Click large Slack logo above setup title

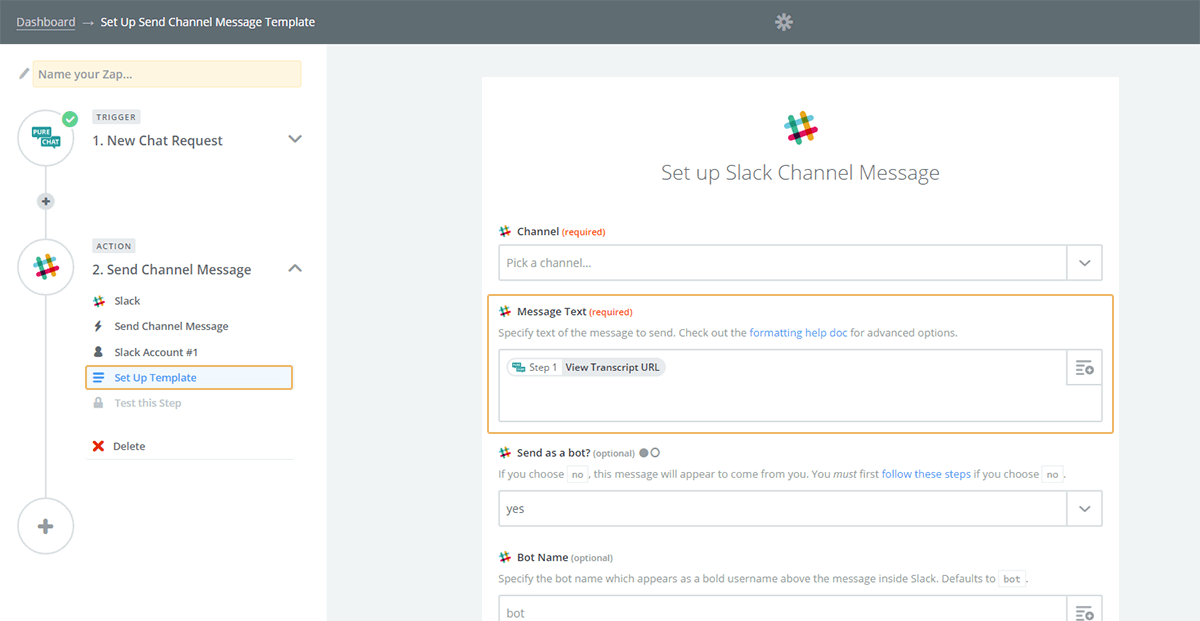(800, 129)
